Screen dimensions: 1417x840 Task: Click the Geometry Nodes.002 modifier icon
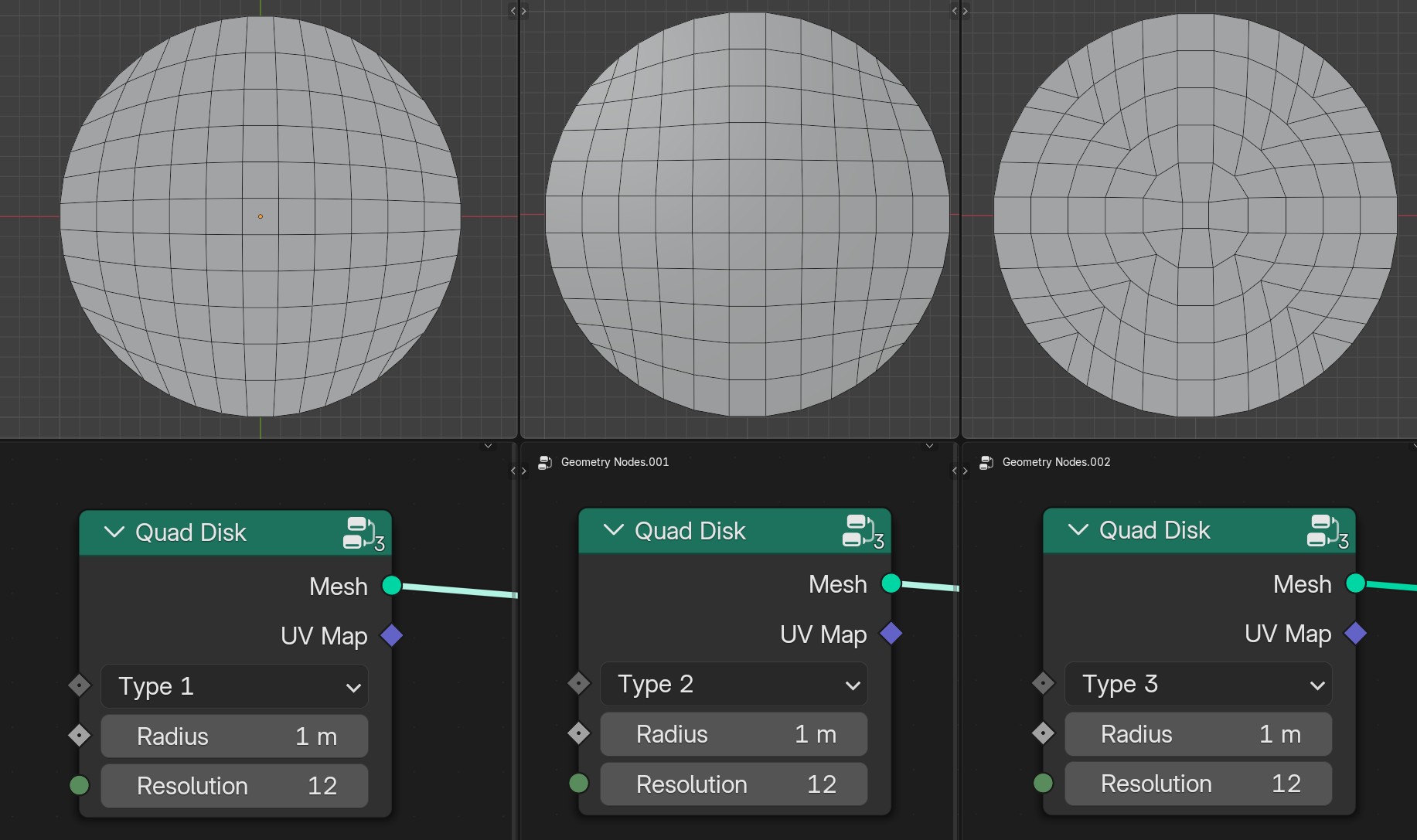pos(986,462)
